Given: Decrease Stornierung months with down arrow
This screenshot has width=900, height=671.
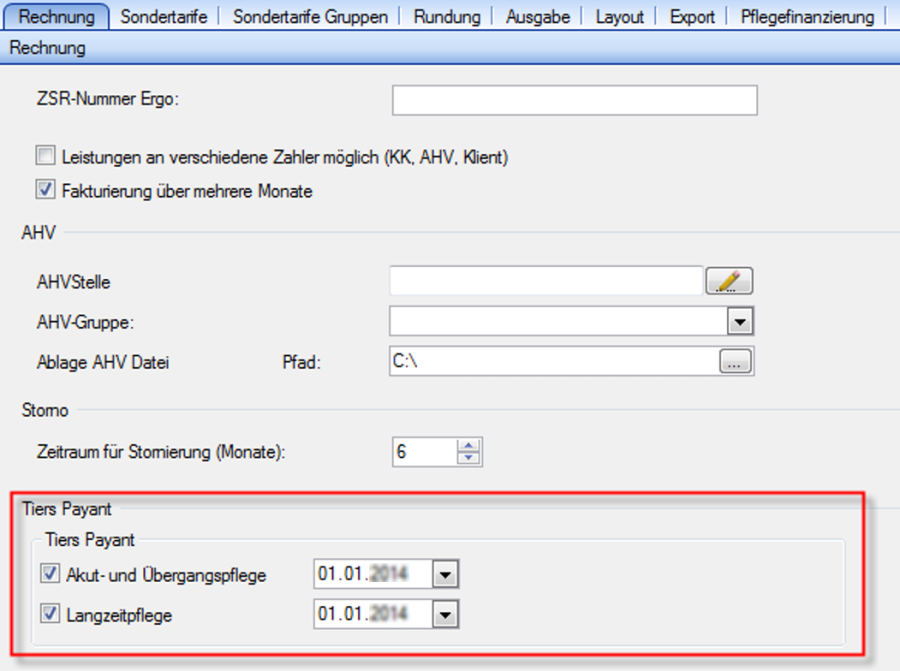Looking at the screenshot, I should coord(468,458).
